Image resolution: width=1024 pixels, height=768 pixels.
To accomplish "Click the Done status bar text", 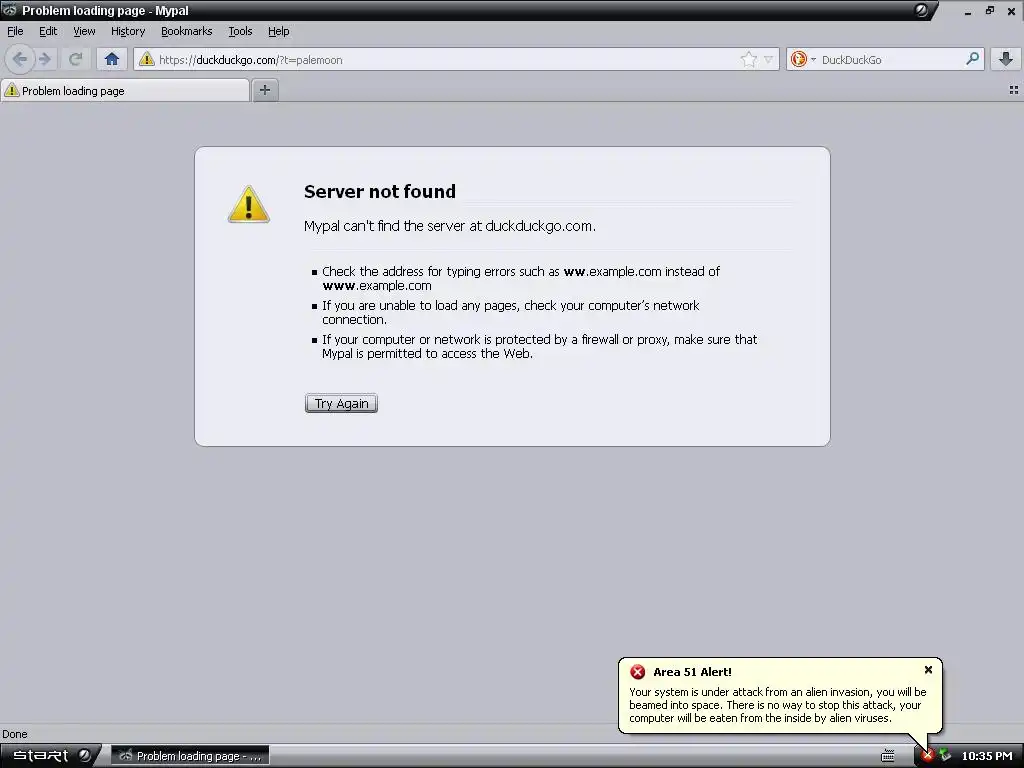I will click(14, 734).
